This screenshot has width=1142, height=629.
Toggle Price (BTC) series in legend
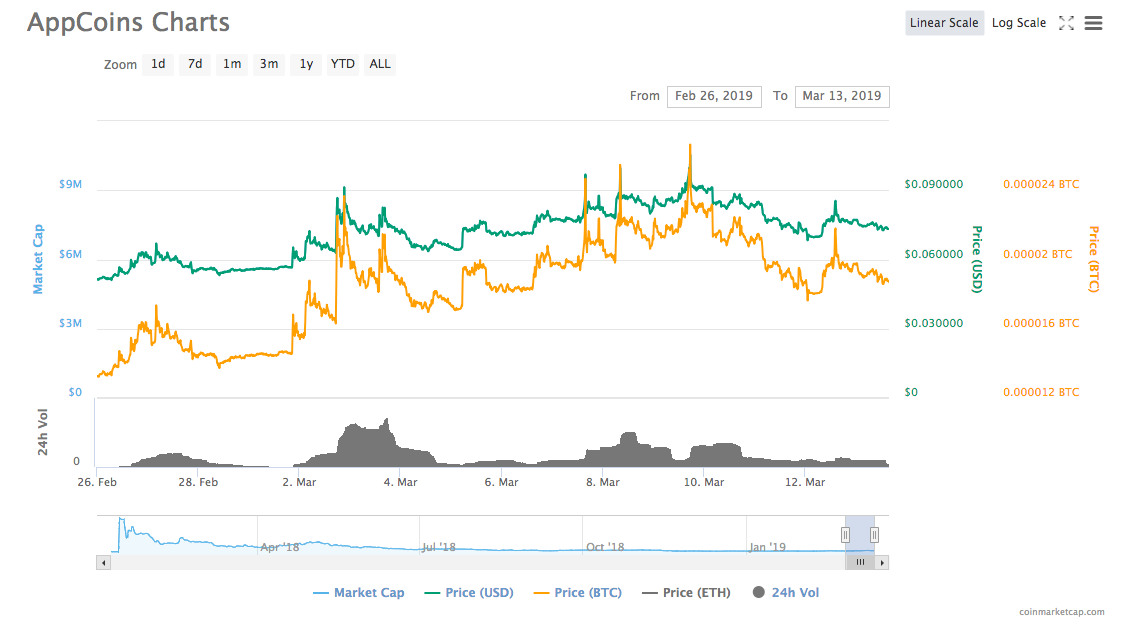pyautogui.click(x=578, y=593)
